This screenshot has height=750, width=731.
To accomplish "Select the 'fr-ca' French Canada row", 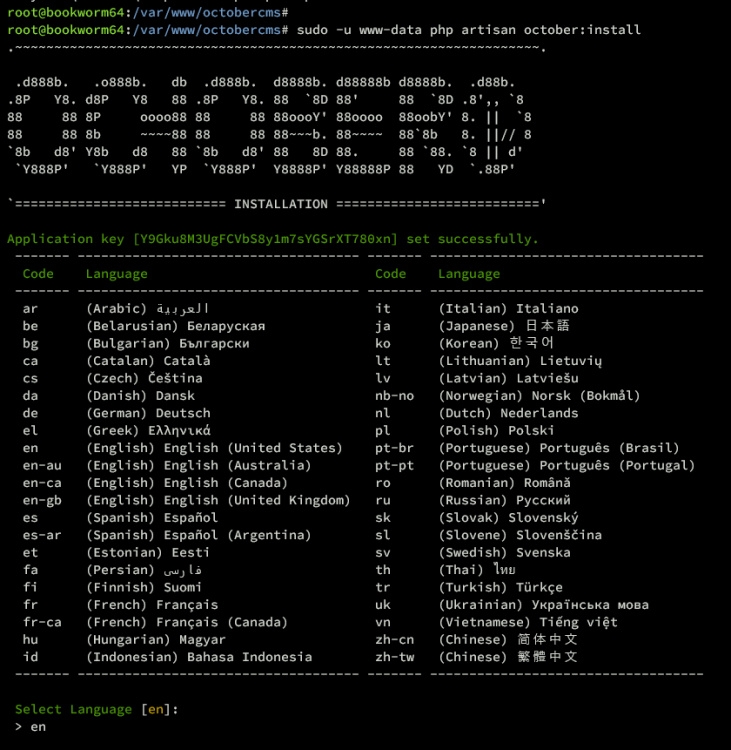I will pos(155,622).
